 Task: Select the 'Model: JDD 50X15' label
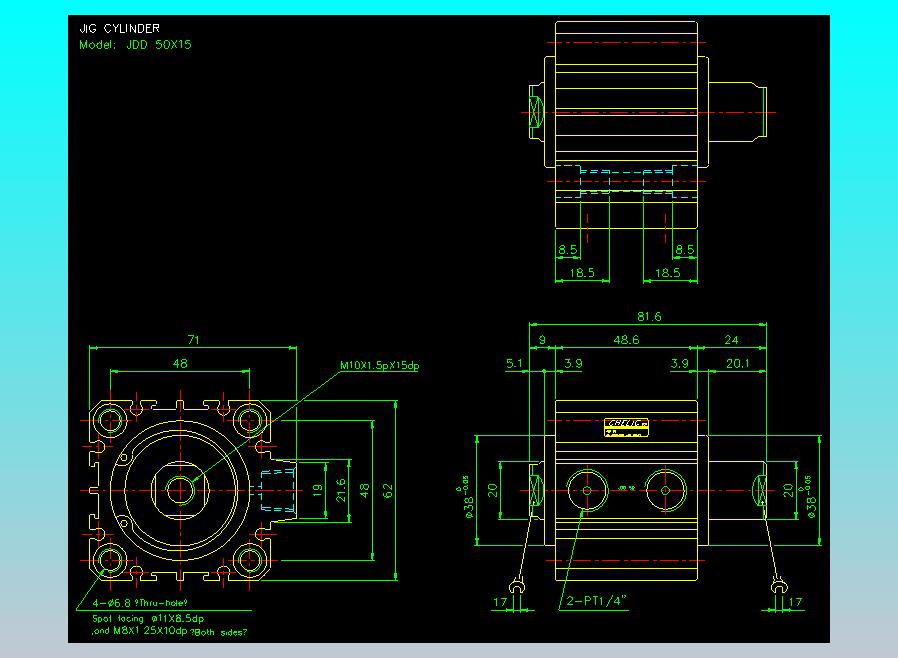point(135,45)
